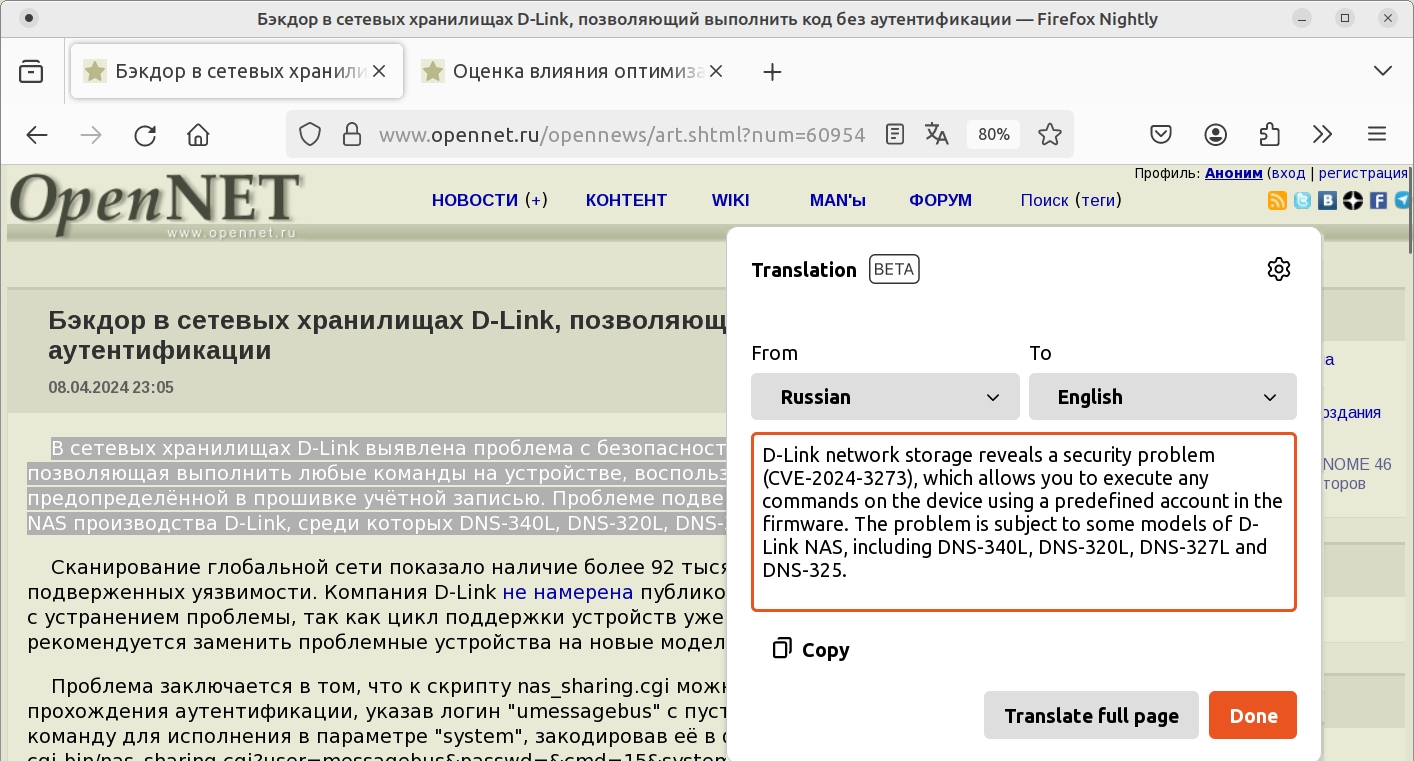Open Firefox hamburger application menu
Image resolution: width=1414 pixels, height=761 pixels.
pyautogui.click(x=1377, y=134)
